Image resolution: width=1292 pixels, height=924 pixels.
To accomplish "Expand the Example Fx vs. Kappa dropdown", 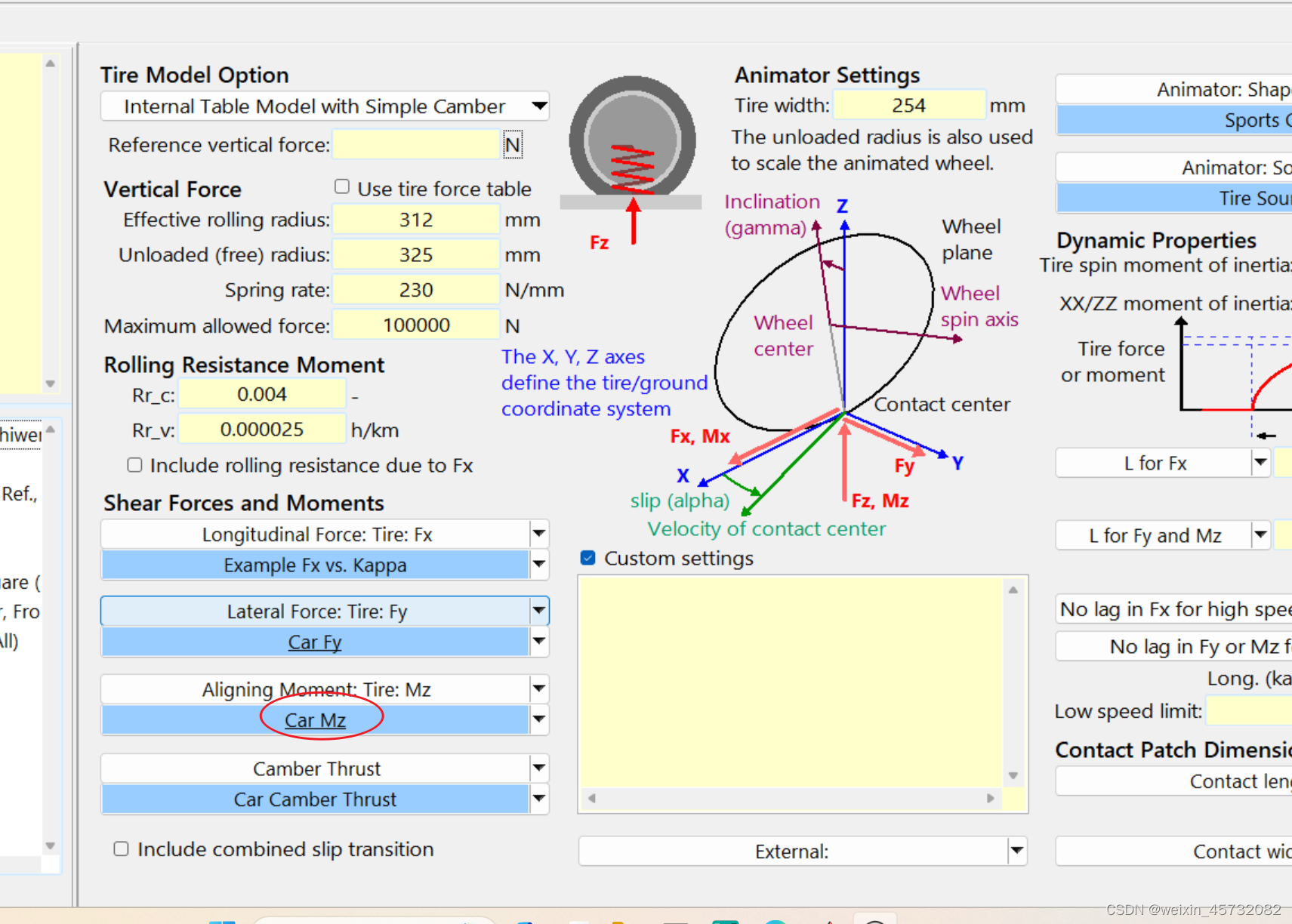I will 538,565.
